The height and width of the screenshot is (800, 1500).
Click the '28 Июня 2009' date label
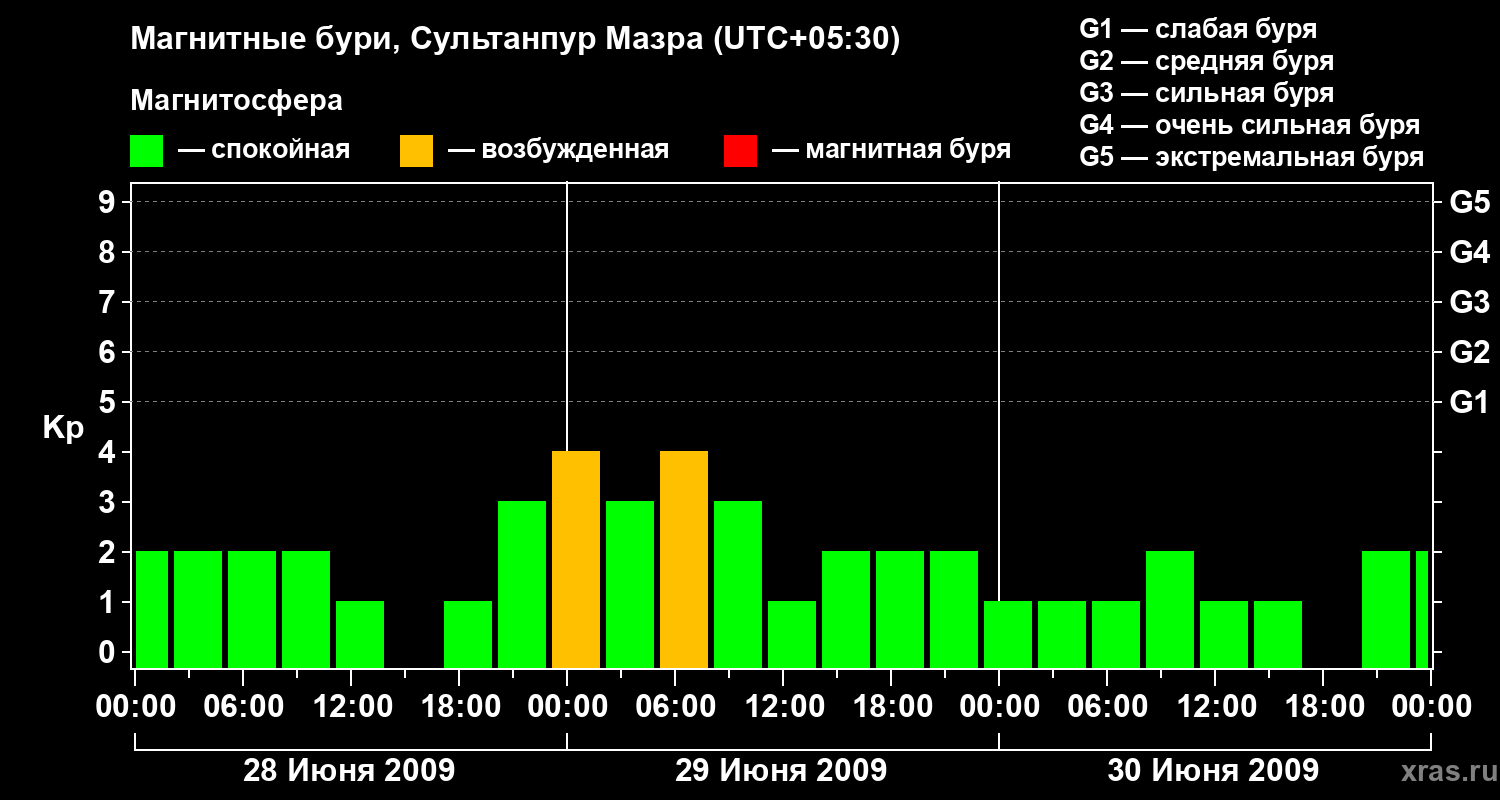(349, 771)
